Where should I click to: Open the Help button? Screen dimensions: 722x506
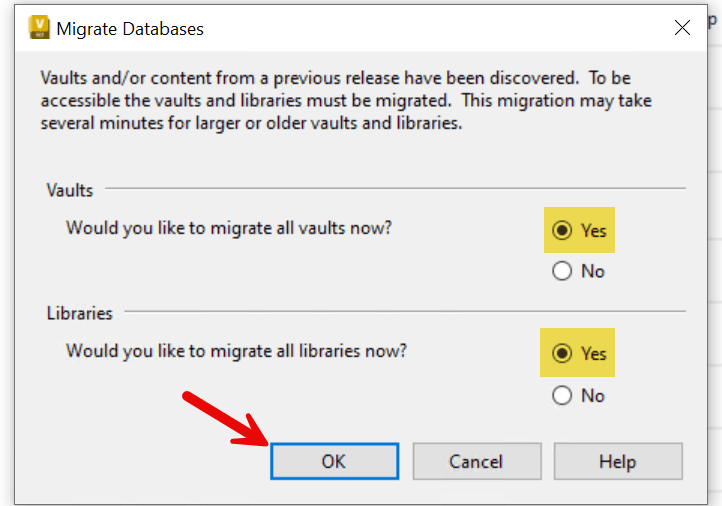[x=617, y=461]
